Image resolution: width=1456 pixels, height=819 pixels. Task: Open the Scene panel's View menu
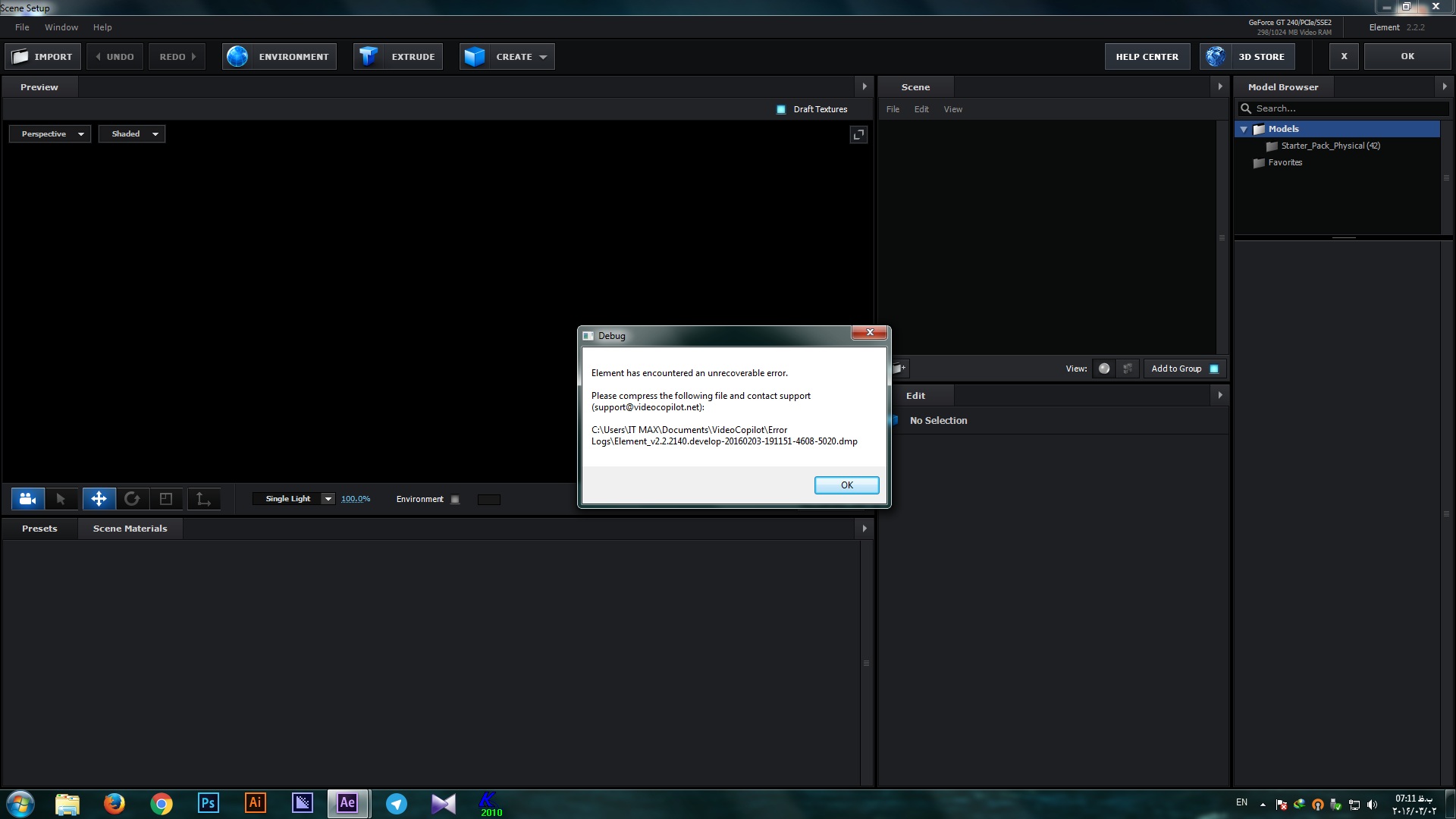click(x=952, y=109)
